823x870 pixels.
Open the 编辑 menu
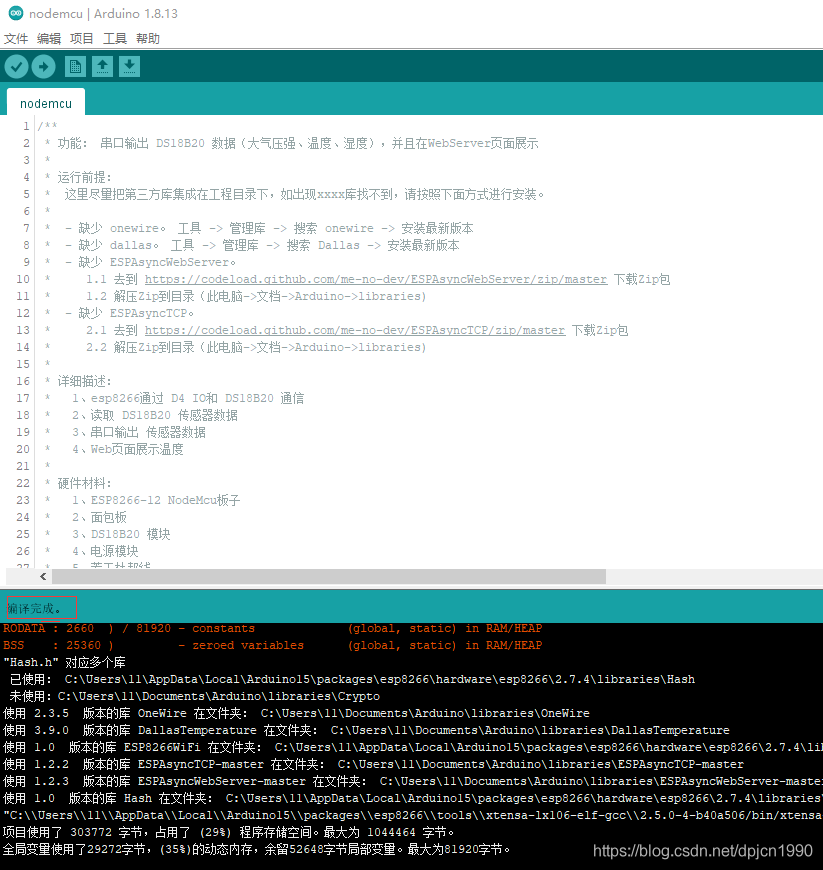[49, 38]
